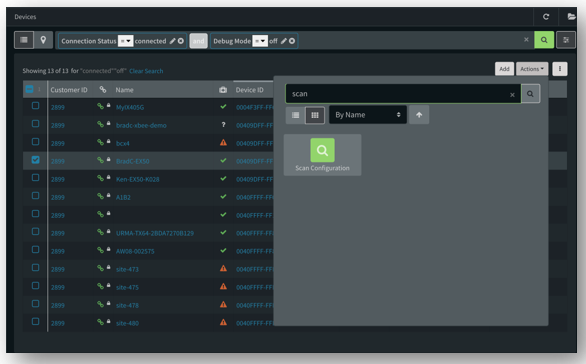586x364 pixels.
Task: Click customer ID 2899 in the bcx4 row
Action: click(58, 144)
